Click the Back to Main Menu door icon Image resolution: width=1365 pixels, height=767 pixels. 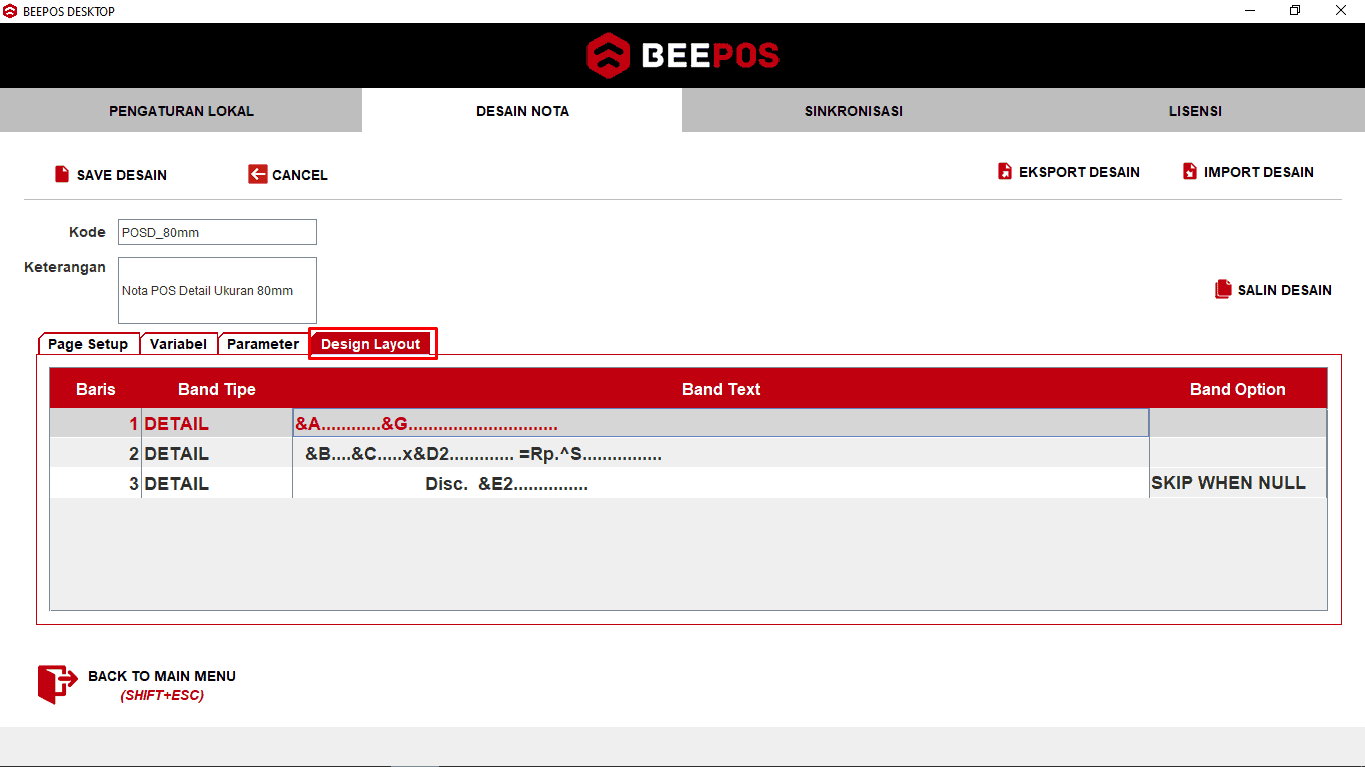tap(57, 684)
